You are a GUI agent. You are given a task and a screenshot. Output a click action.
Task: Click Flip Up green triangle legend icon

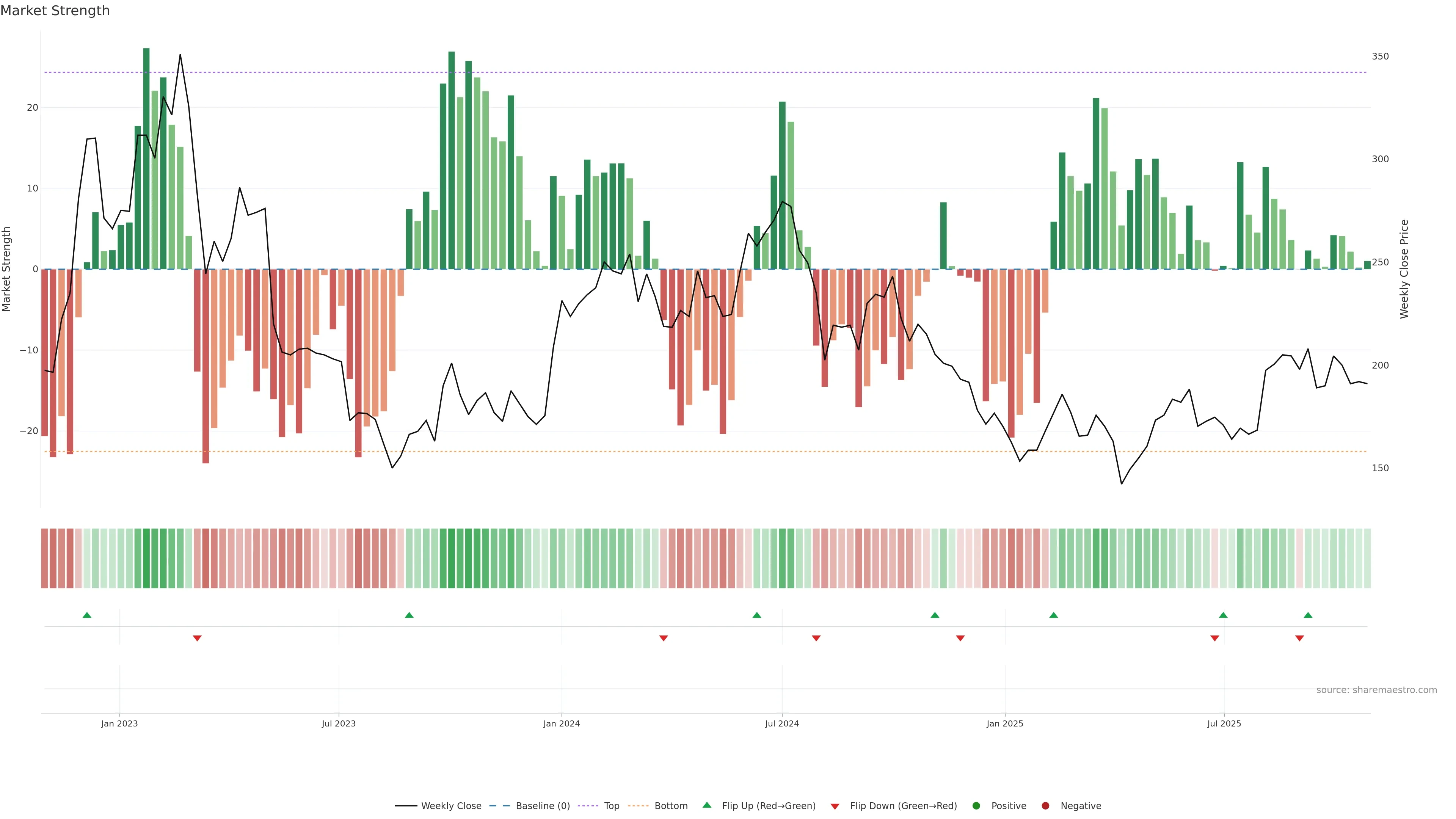[706, 805]
